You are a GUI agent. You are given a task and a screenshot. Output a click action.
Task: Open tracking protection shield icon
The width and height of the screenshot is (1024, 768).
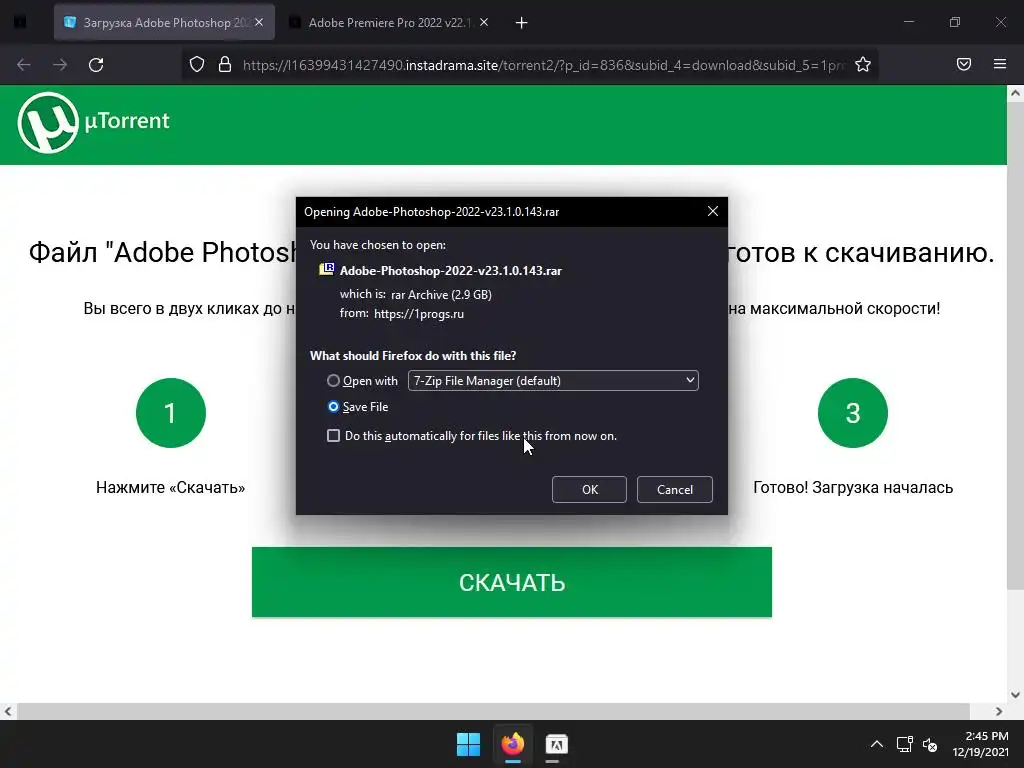(197, 65)
